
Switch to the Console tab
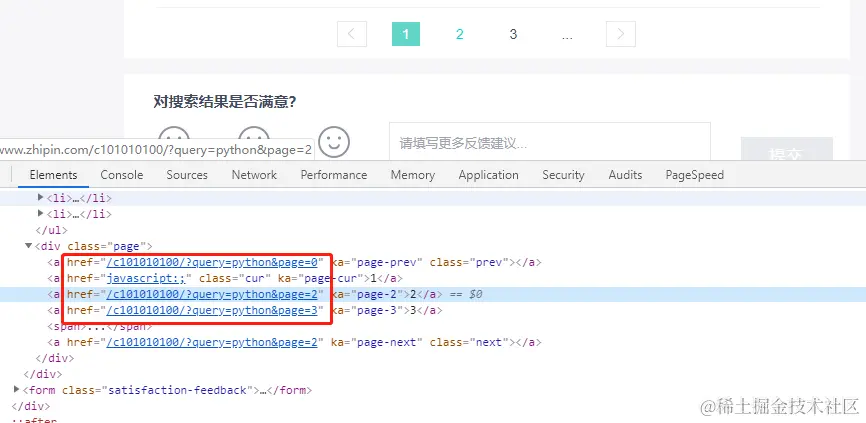tap(122, 175)
